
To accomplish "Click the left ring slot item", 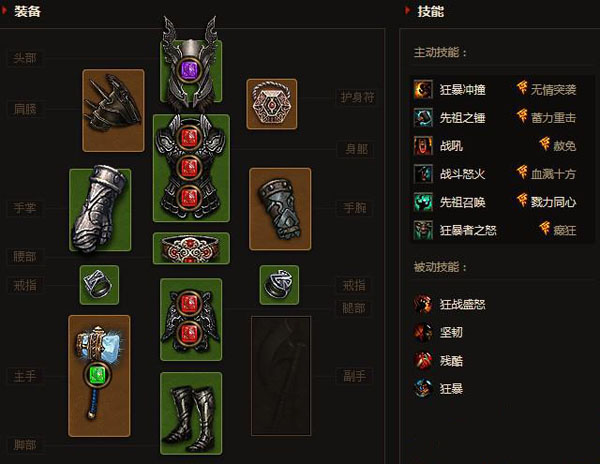I will coord(99,285).
